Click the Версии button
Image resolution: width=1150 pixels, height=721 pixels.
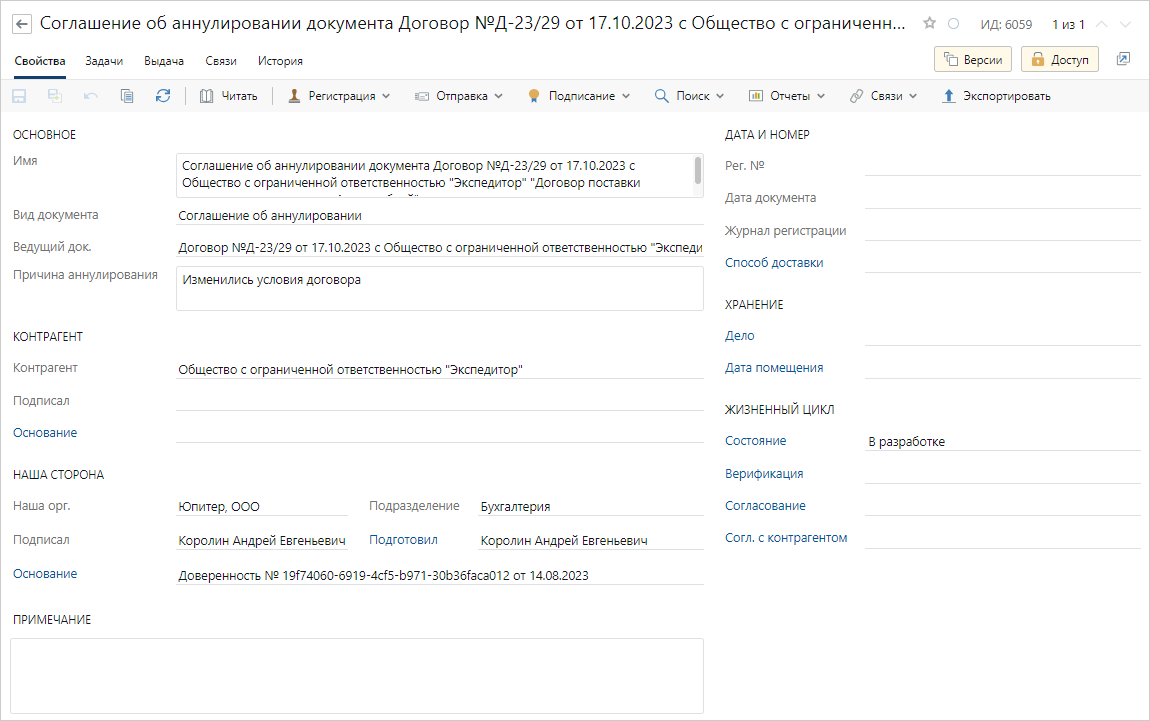click(x=973, y=60)
